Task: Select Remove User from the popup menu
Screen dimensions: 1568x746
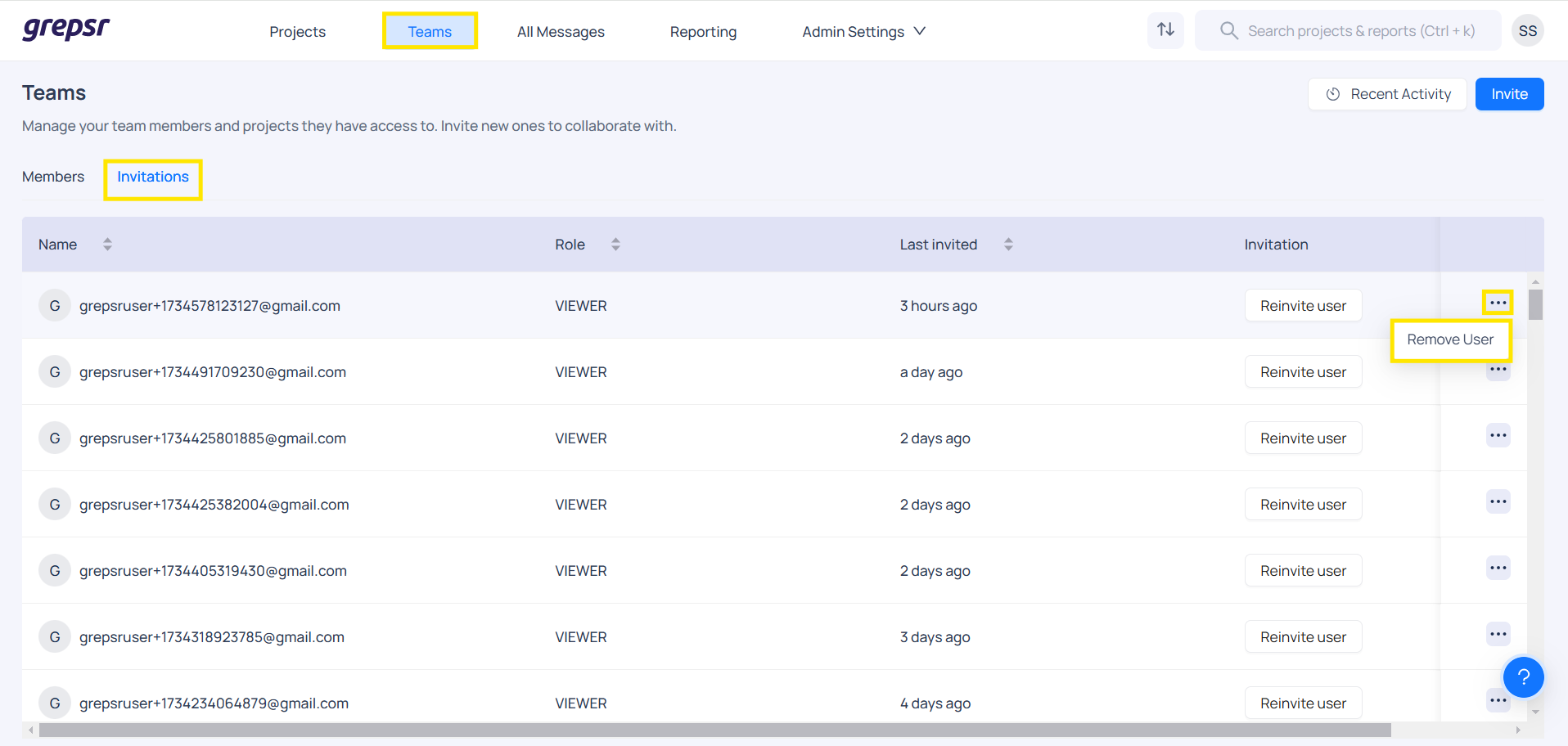Action: click(x=1449, y=339)
